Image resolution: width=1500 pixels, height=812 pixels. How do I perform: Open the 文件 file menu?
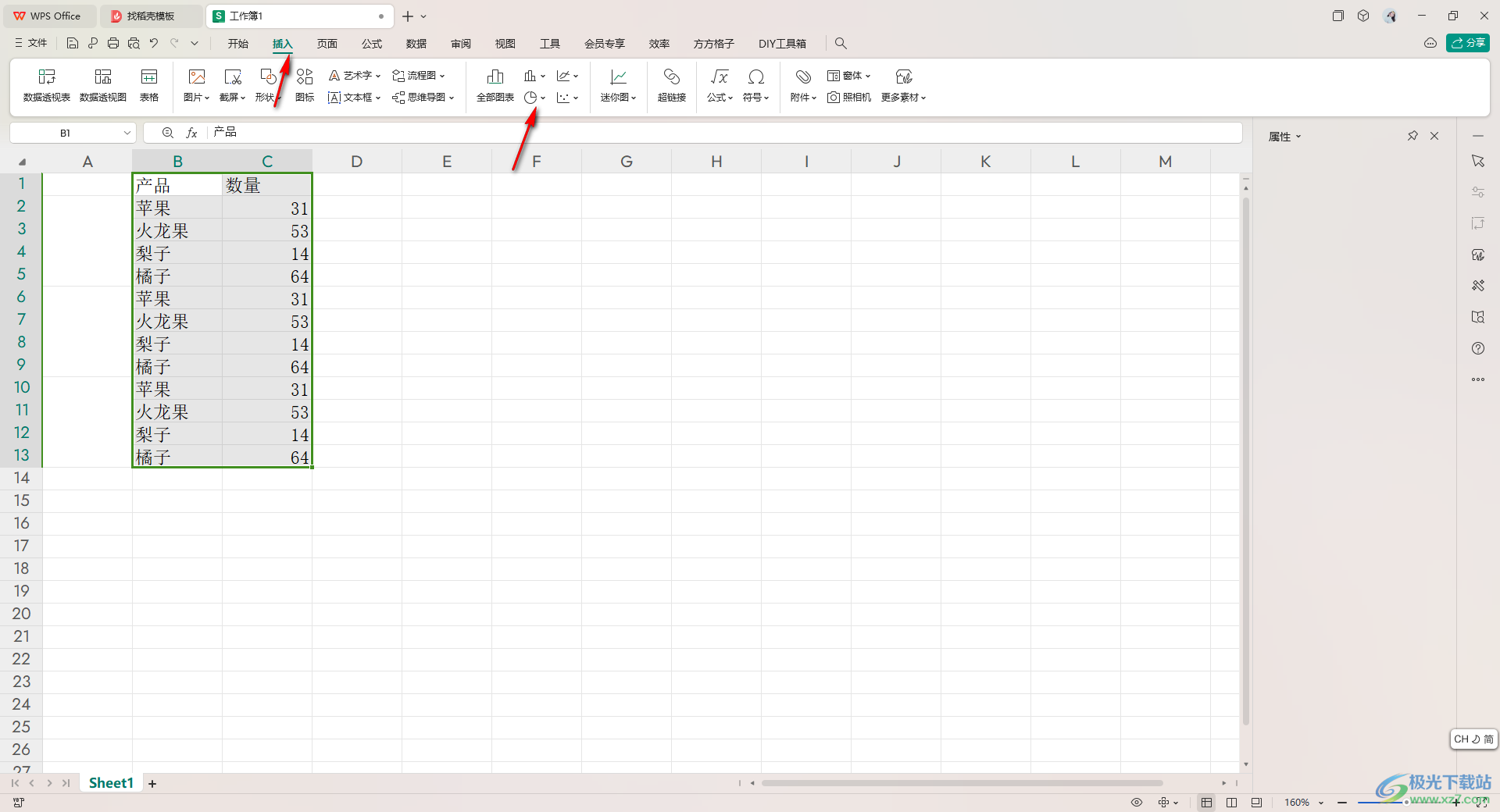[x=31, y=44]
